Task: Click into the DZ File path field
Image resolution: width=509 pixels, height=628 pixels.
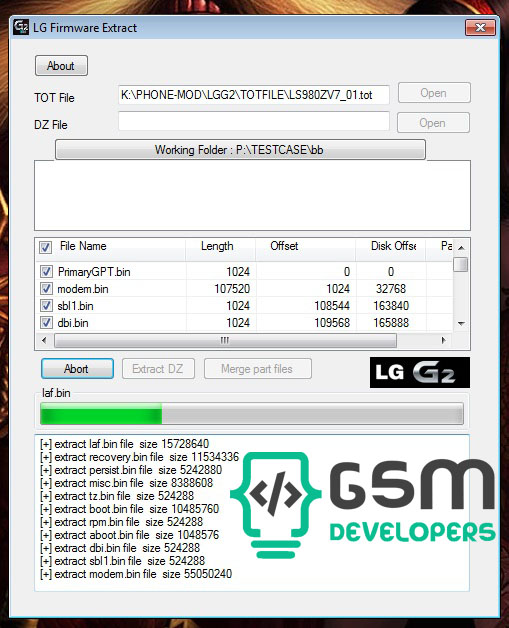Action: tap(254, 121)
